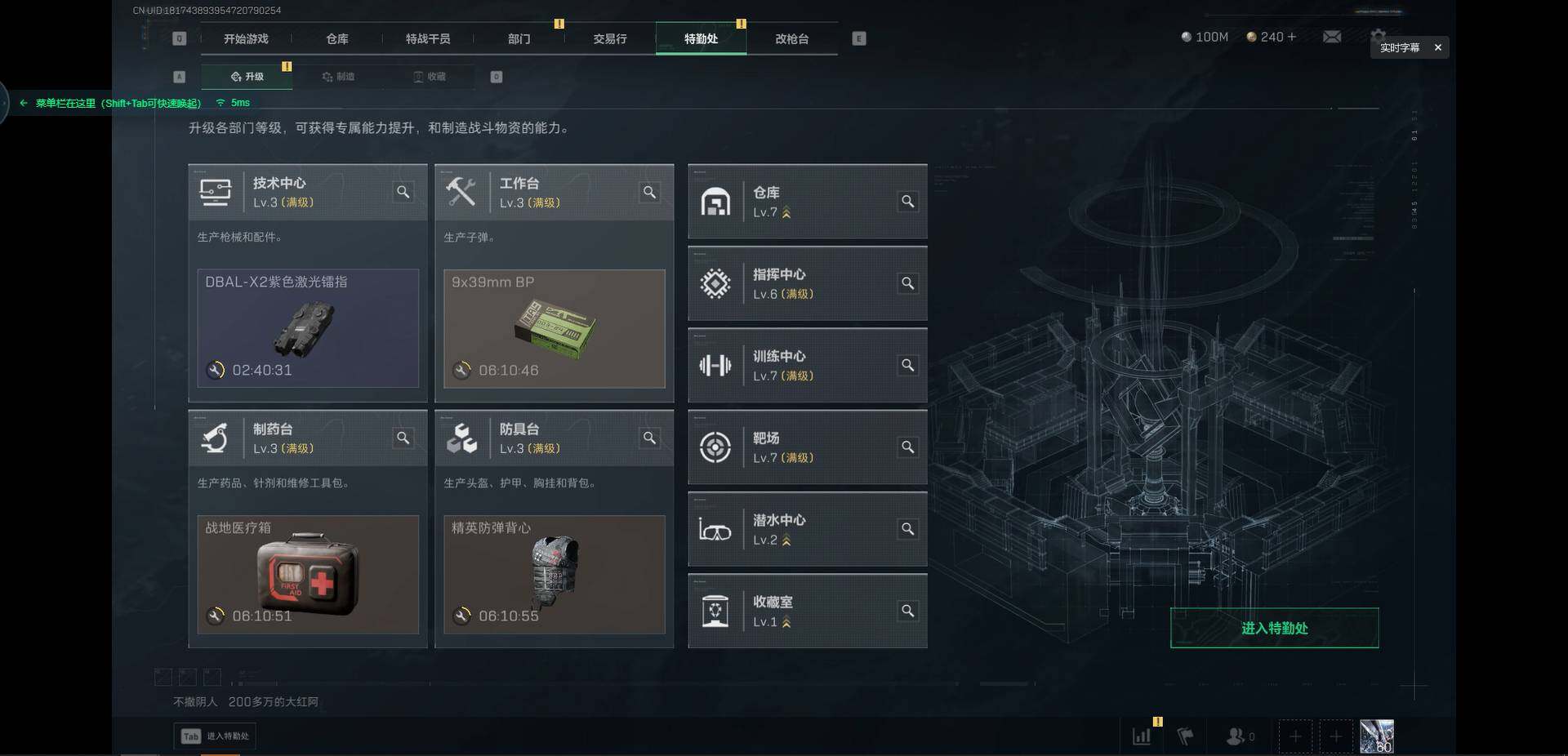The image size is (1568, 756).
Task: Switch to the 交易行 tab
Action: (610, 38)
